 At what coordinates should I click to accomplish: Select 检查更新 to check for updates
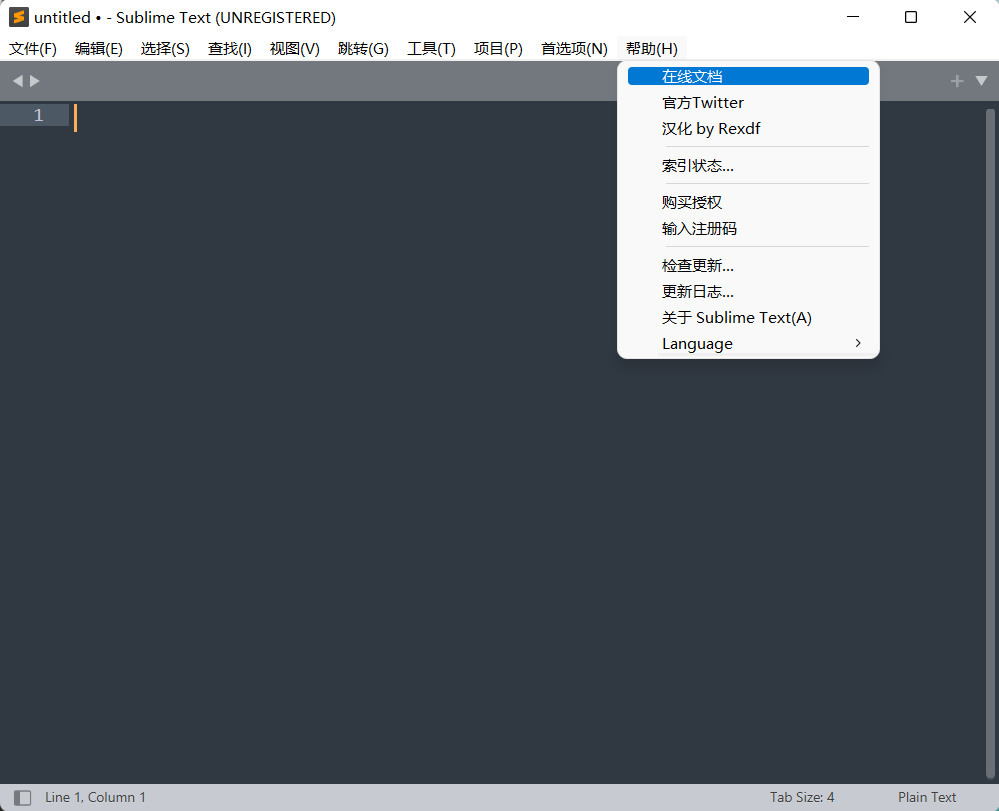[697, 265]
